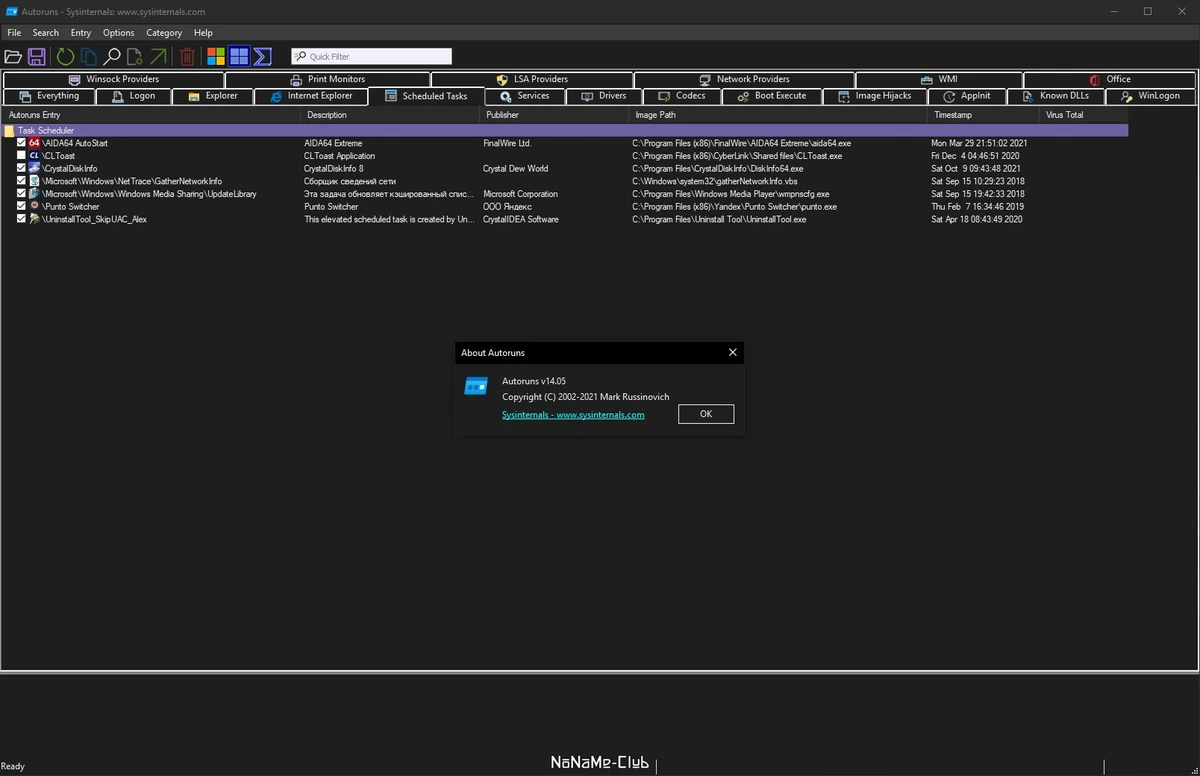Uncheck the Punto Switcher entry checkbox
Screen dimensions: 1200x776
pos(22,206)
